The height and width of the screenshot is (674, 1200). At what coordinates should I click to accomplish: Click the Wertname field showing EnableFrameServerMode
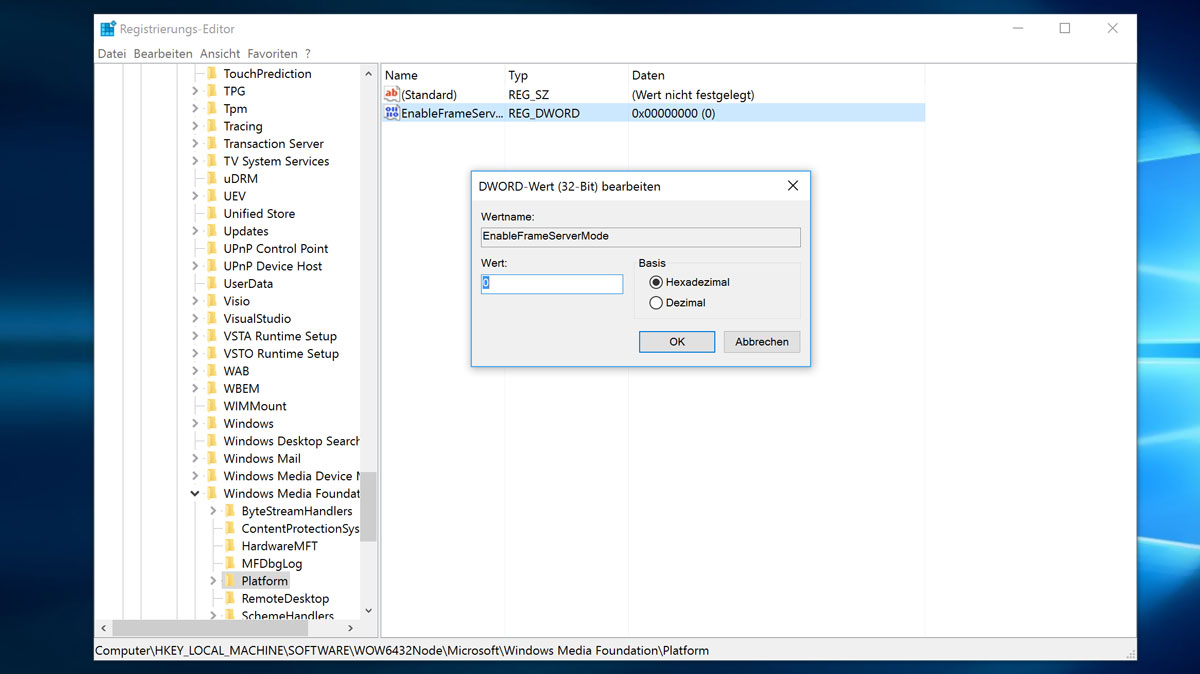click(640, 237)
